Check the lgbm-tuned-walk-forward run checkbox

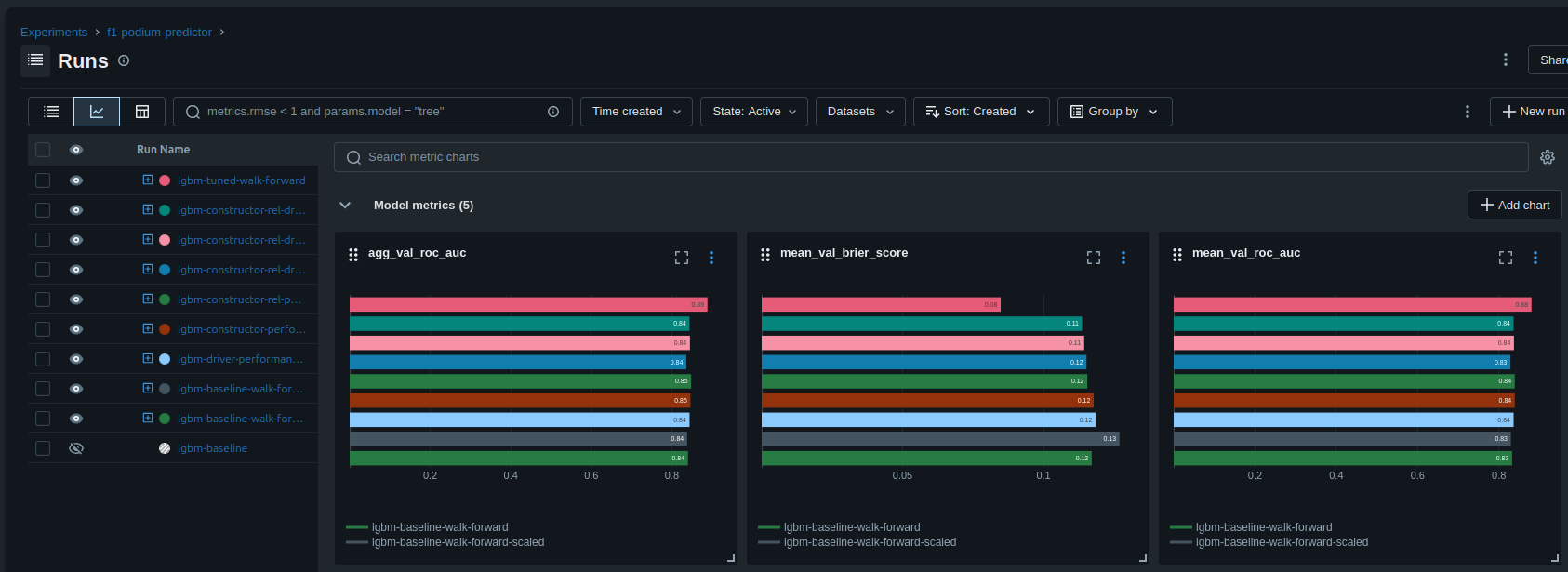[43, 180]
